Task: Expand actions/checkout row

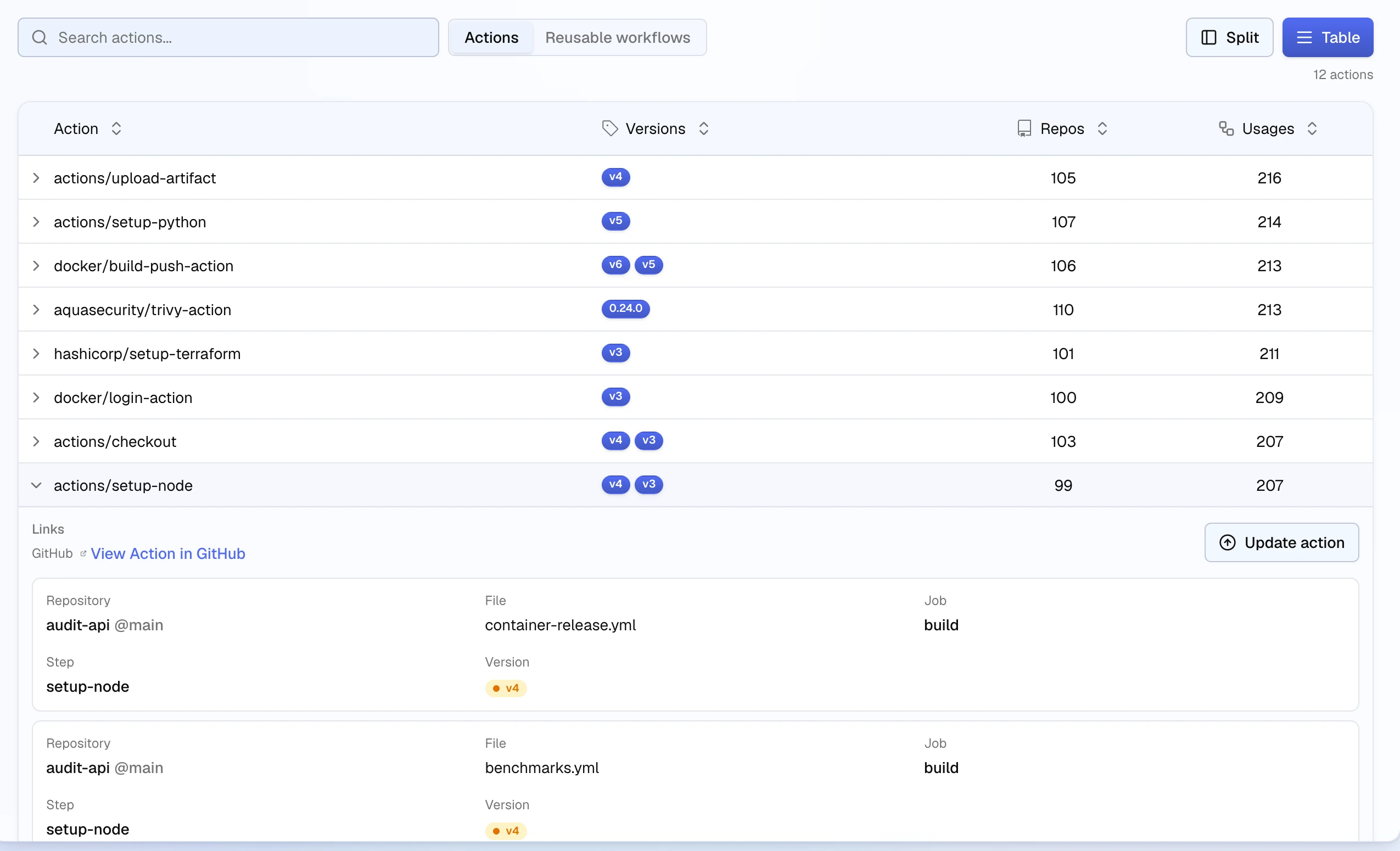Action: pos(36,441)
